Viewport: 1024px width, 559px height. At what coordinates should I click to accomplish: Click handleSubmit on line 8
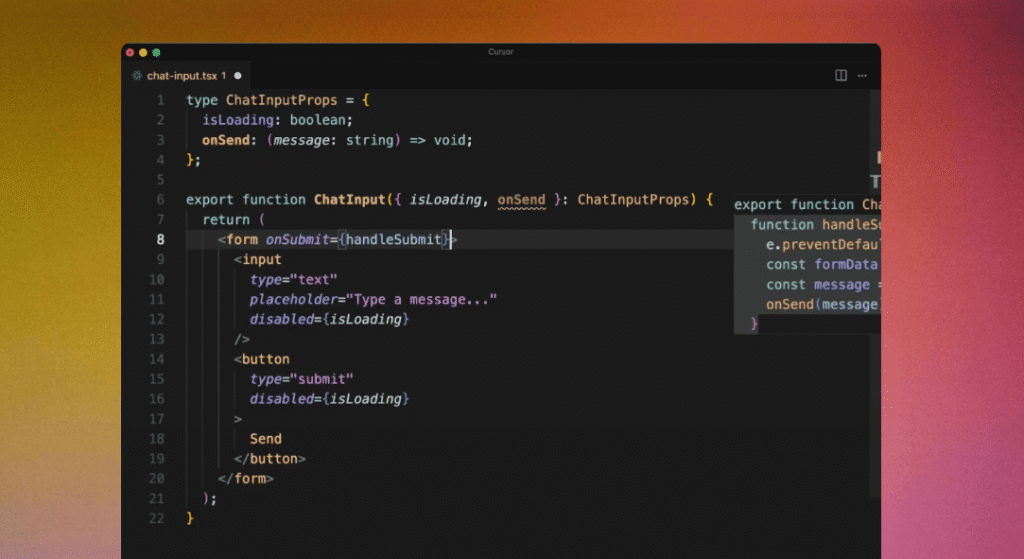point(393,240)
